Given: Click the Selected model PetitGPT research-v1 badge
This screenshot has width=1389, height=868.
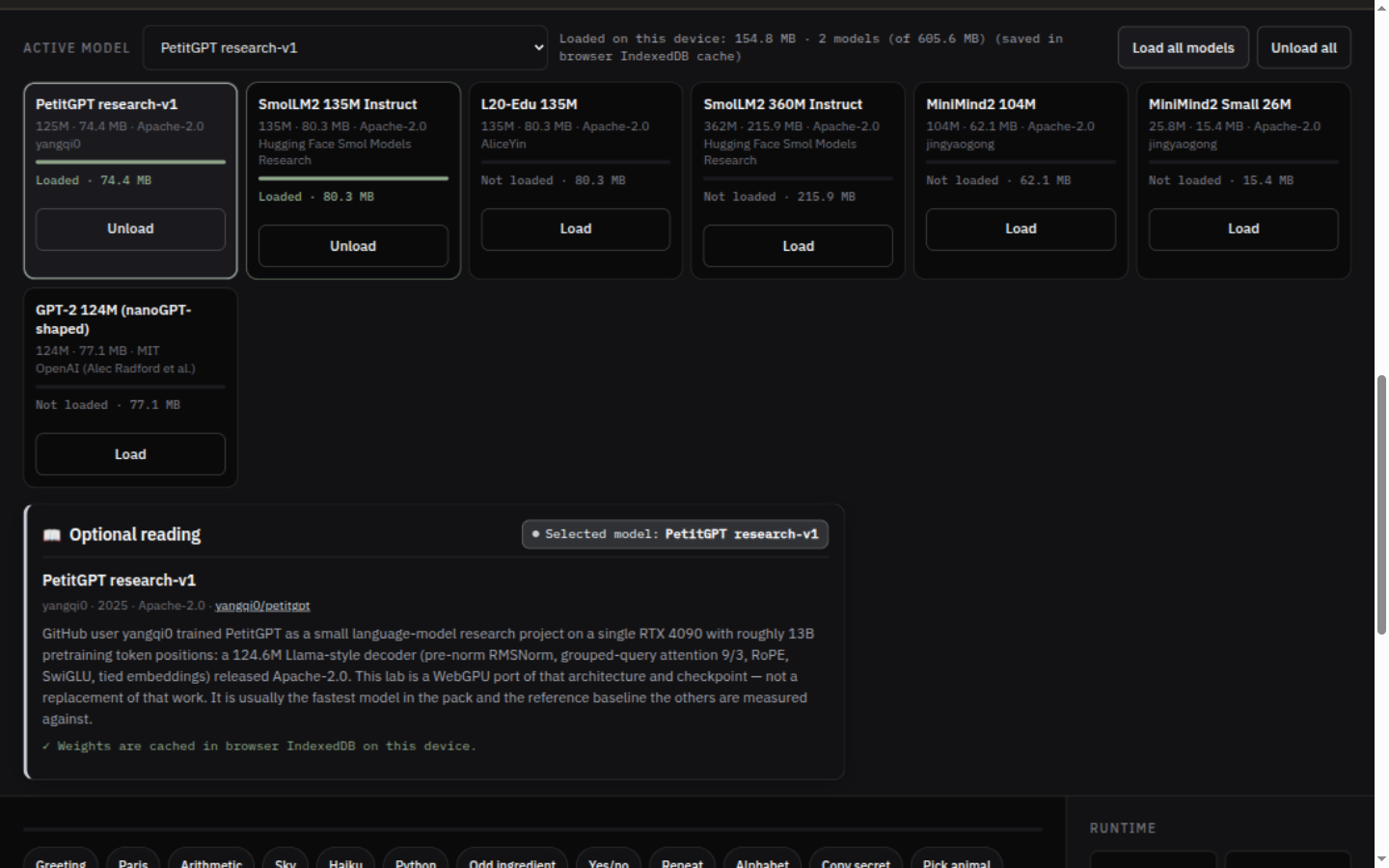Looking at the screenshot, I should click(675, 534).
